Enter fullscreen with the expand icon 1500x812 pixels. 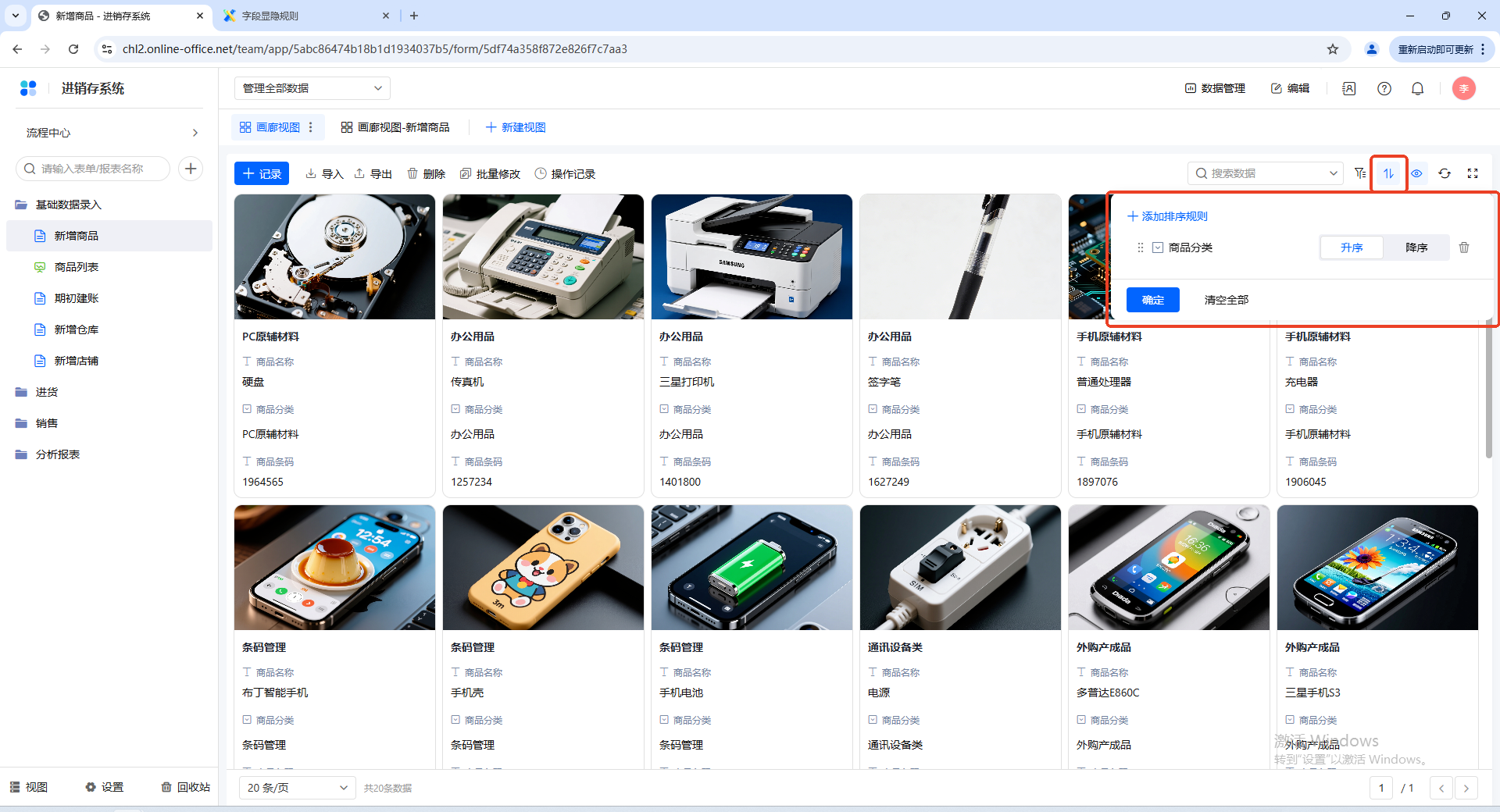coord(1473,173)
